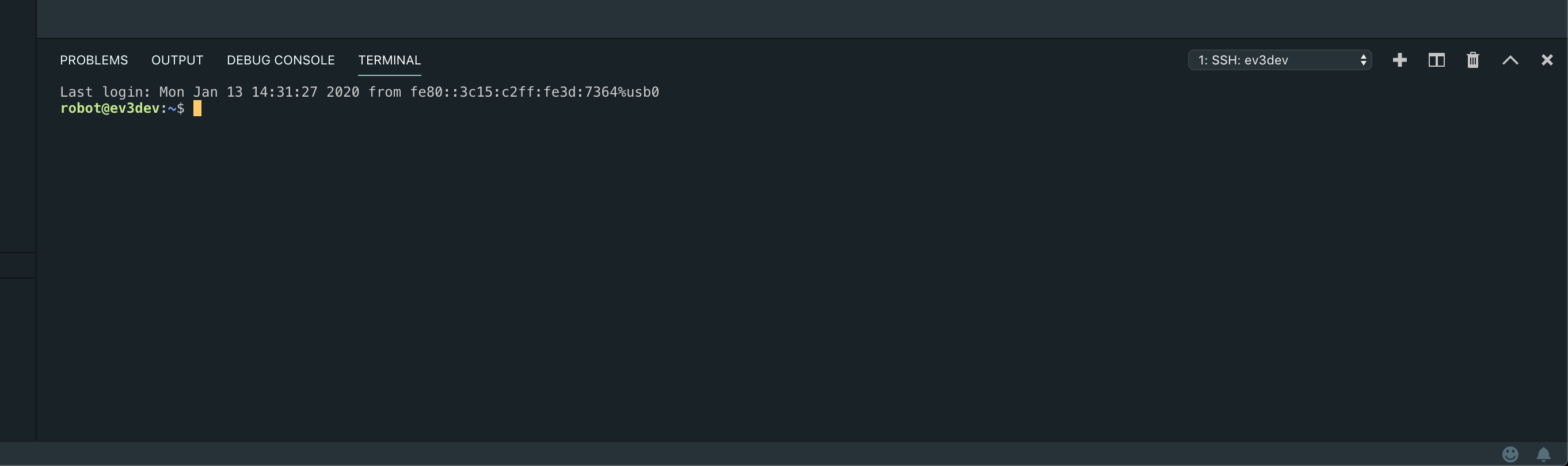Click the robot@ev3dev prompt text
This screenshot has width=1568, height=466.
pos(109,108)
